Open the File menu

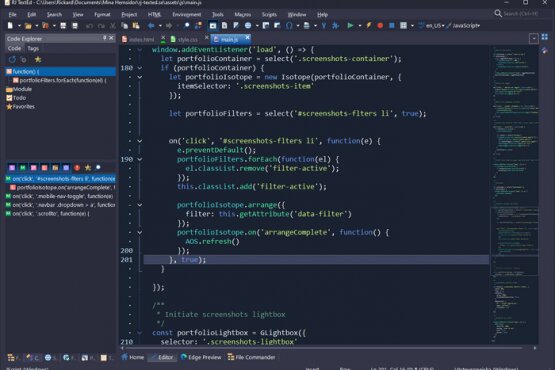coord(12,15)
